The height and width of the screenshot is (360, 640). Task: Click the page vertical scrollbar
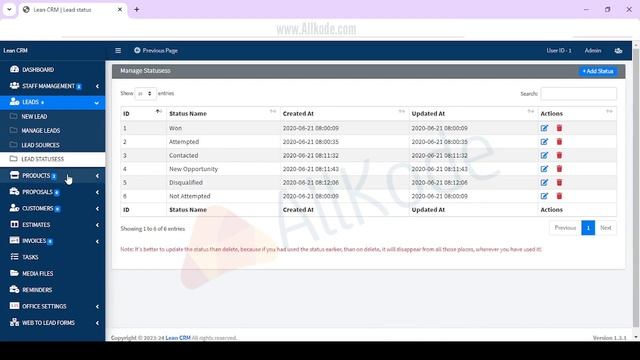click(636, 188)
